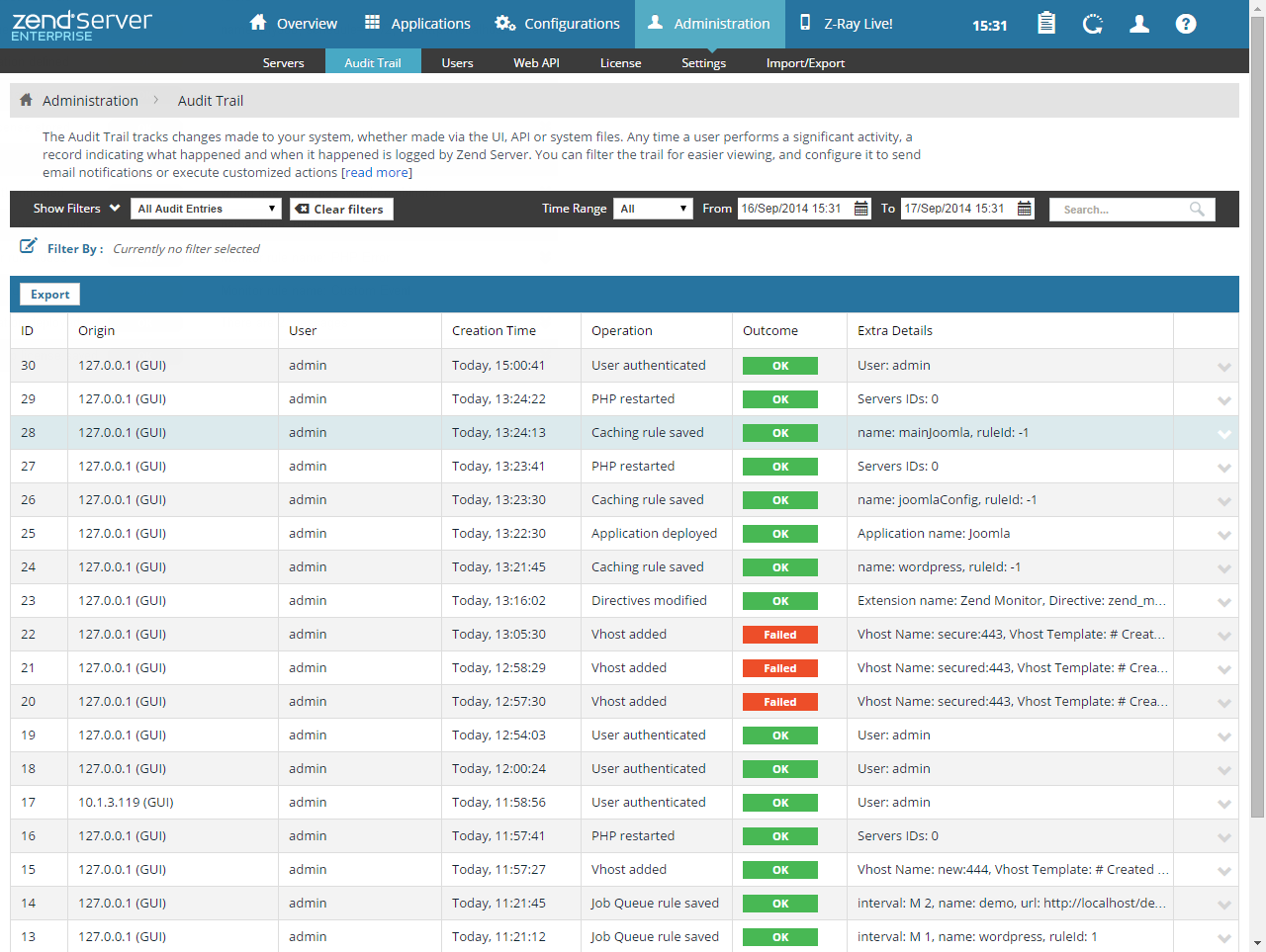The width and height of the screenshot is (1266, 952).
Task: Switch to the Web API tab
Action: pyautogui.click(x=536, y=62)
